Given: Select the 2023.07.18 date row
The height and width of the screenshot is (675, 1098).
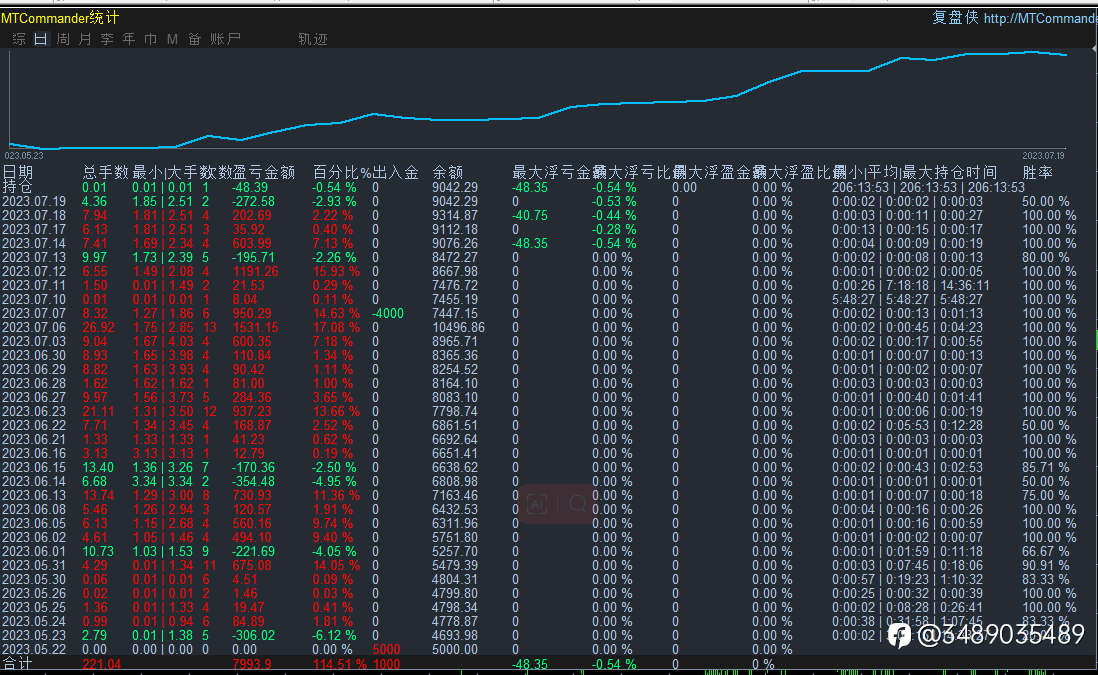Looking at the screenshot, I should coord(34,216).
